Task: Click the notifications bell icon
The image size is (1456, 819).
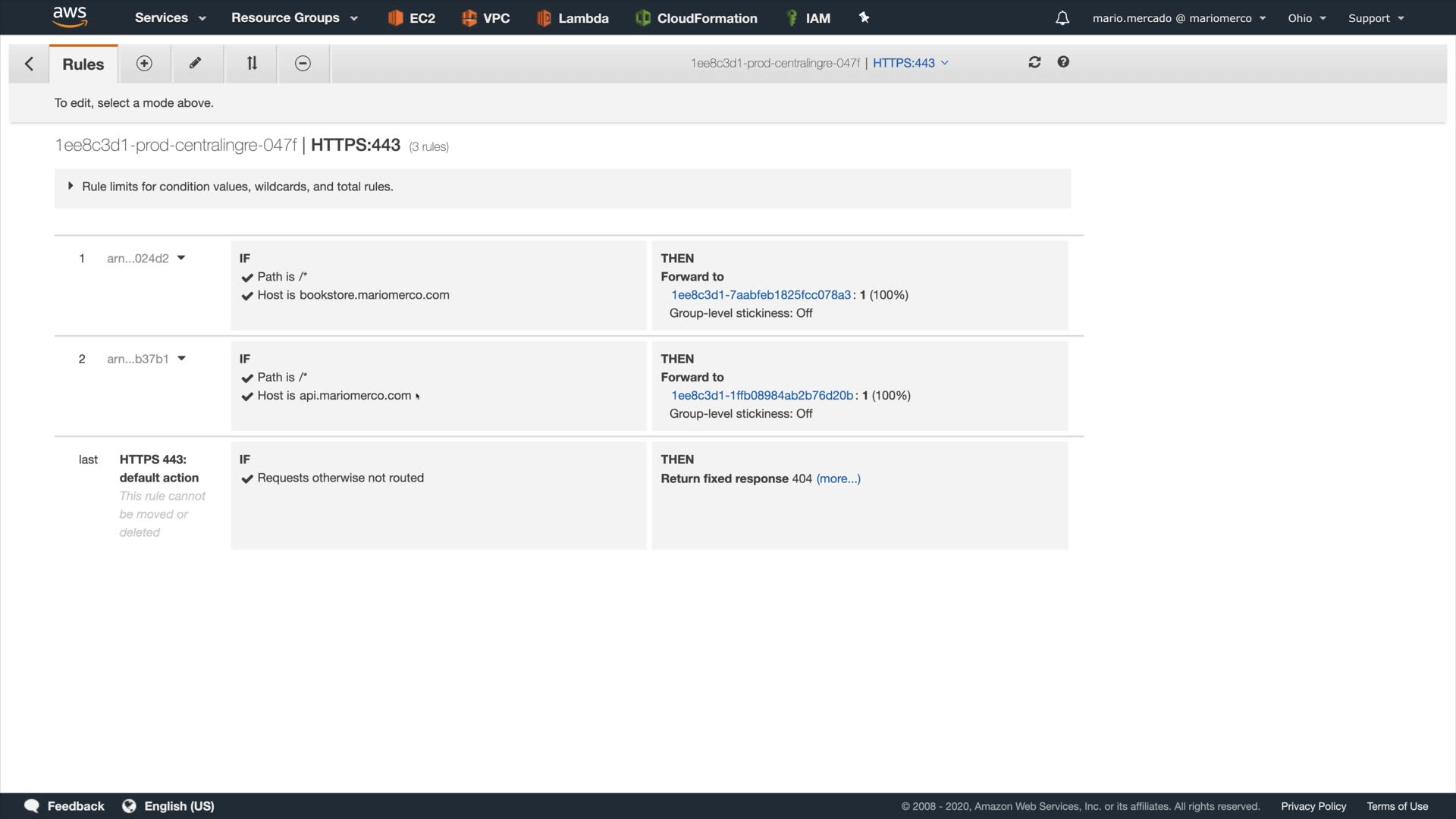Action: point(1062,18)
